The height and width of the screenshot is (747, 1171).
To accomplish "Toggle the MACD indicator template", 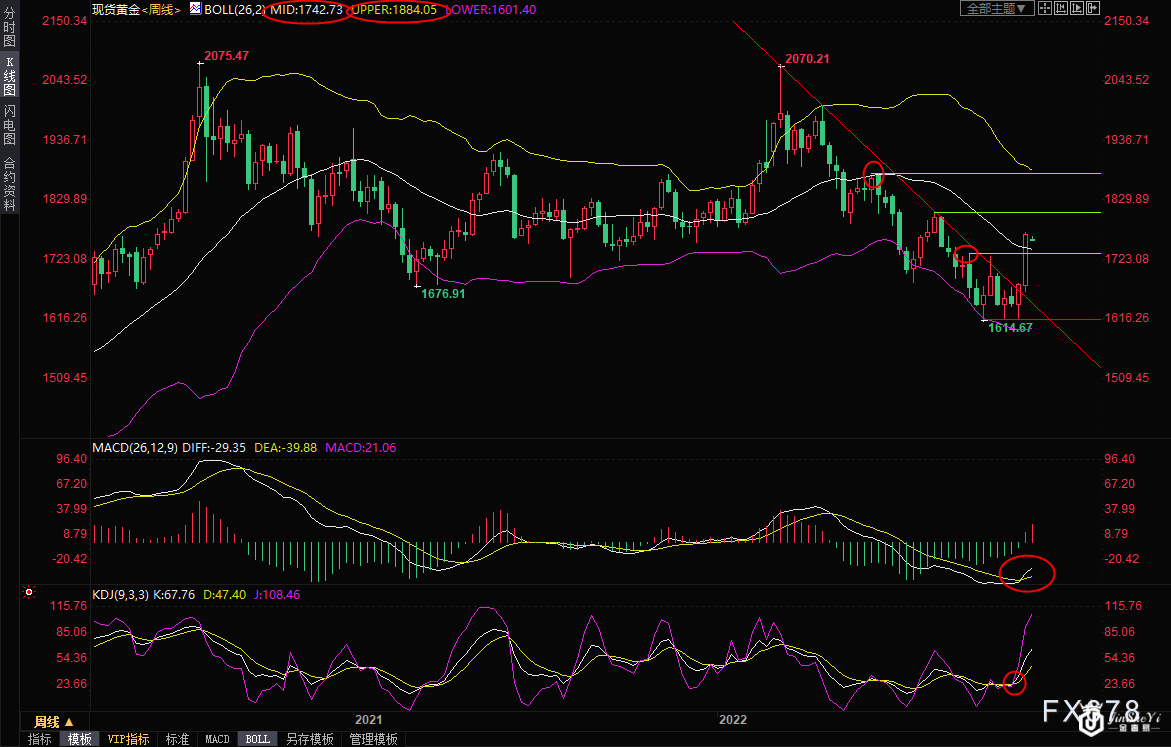I will point(217,739).
